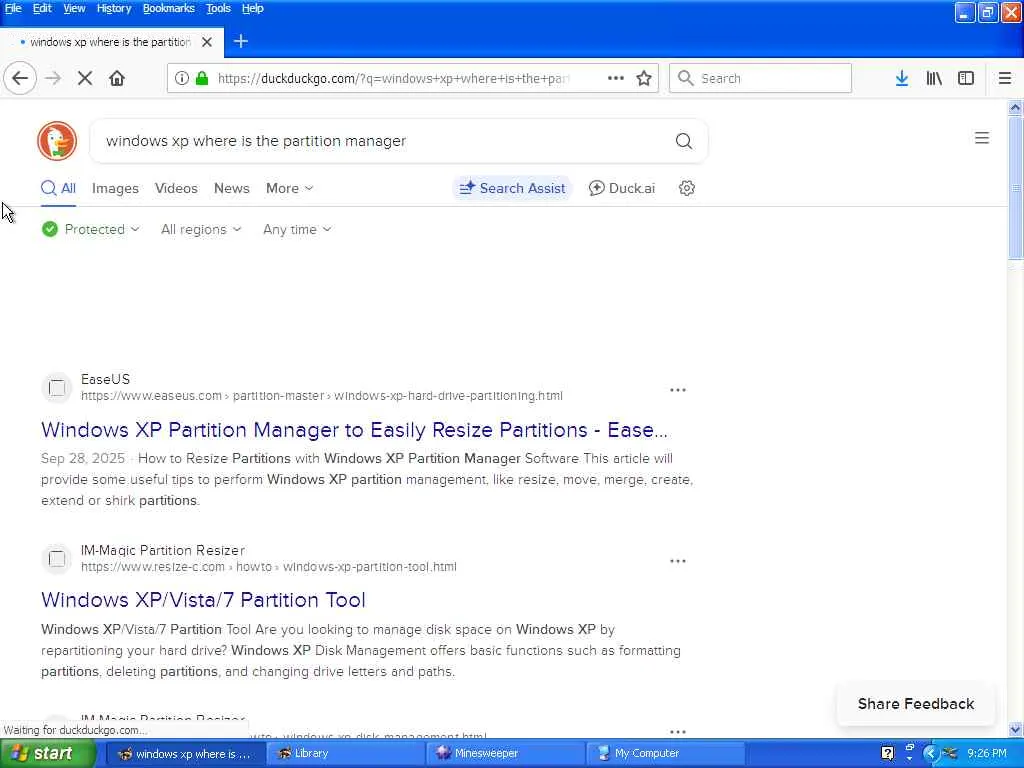This screenshot has width=1024, height=768.
Task: Switch to Minesweeper in taskbar
Action: point(505,753)
